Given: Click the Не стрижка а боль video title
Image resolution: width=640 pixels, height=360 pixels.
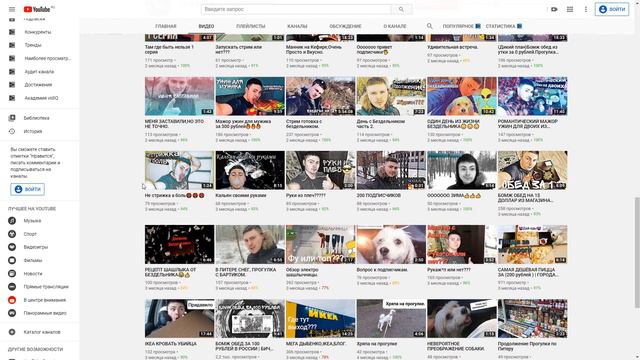Looking at the screenshot, I should click(x=174, y=196).
